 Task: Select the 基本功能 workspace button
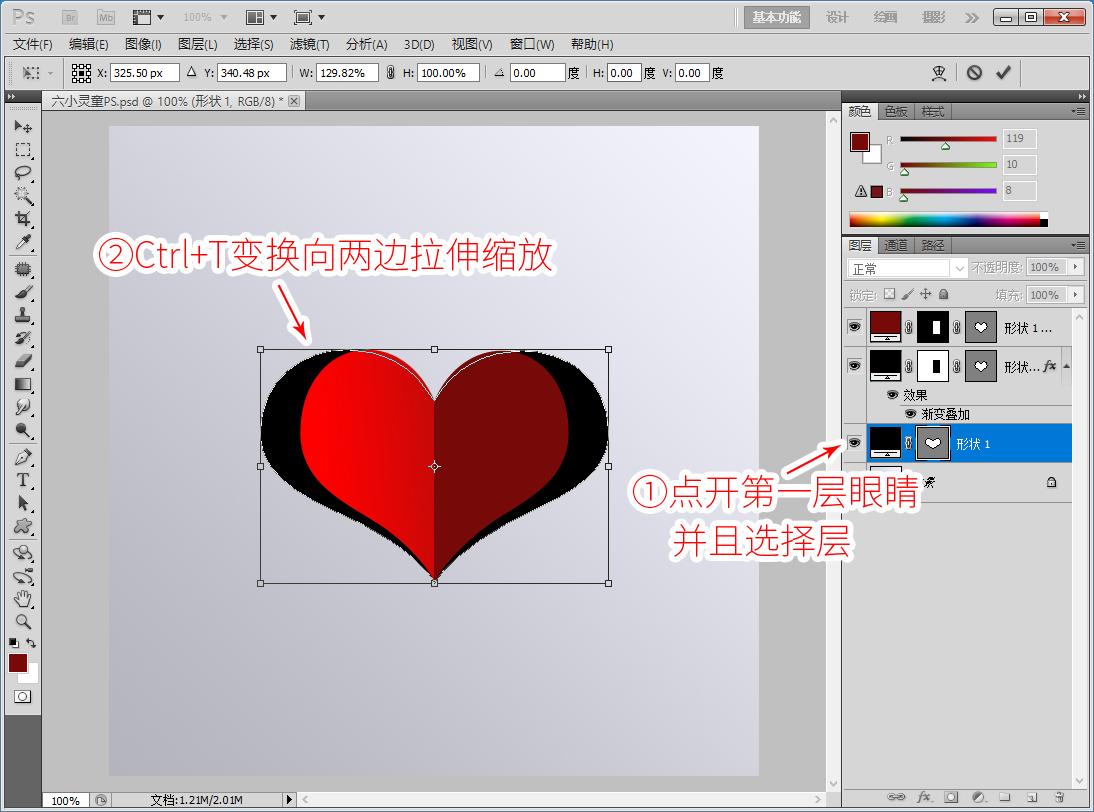pos(777,17)
